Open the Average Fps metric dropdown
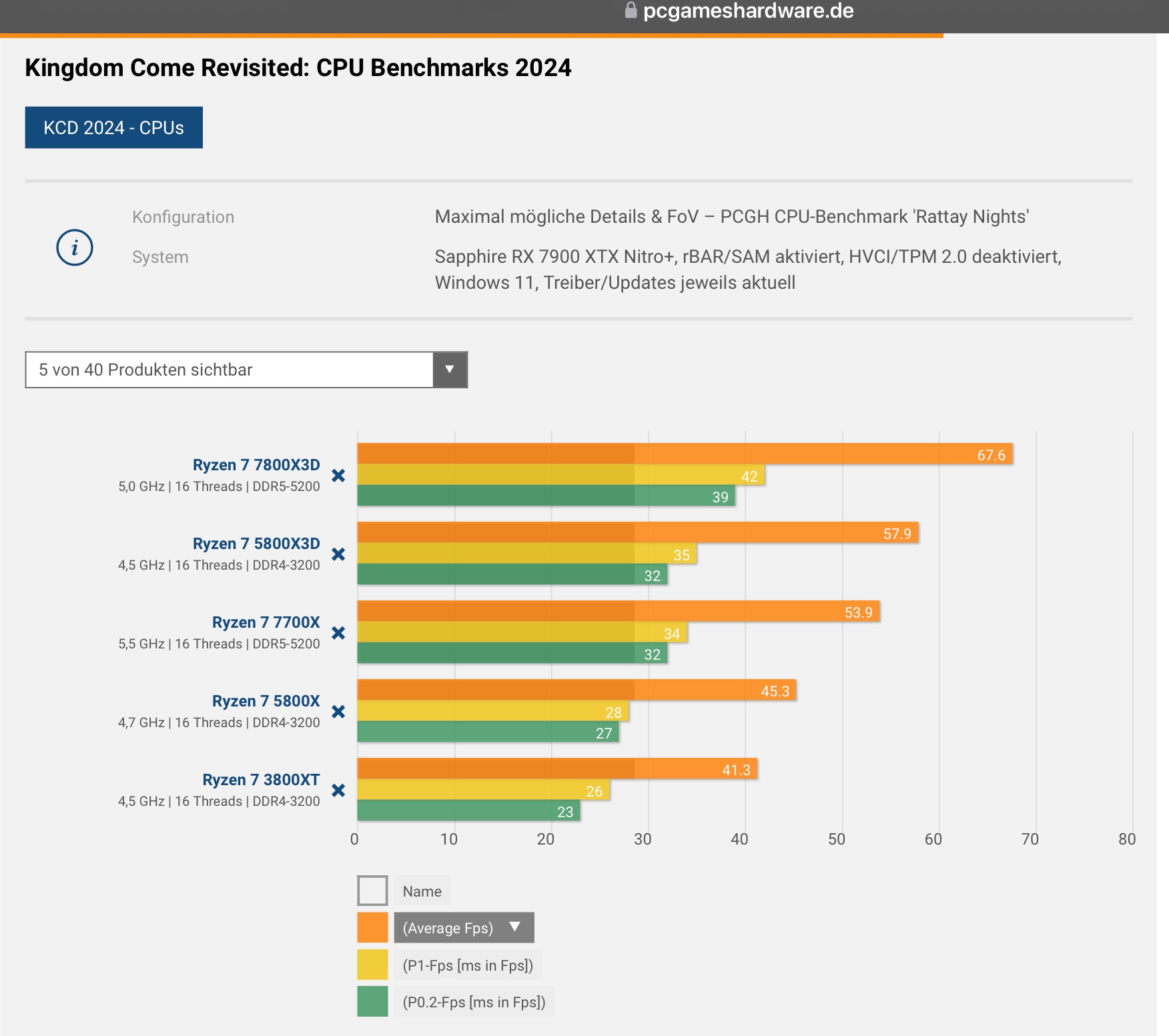Viewport: 1169px width, 1036px height. 464,927
